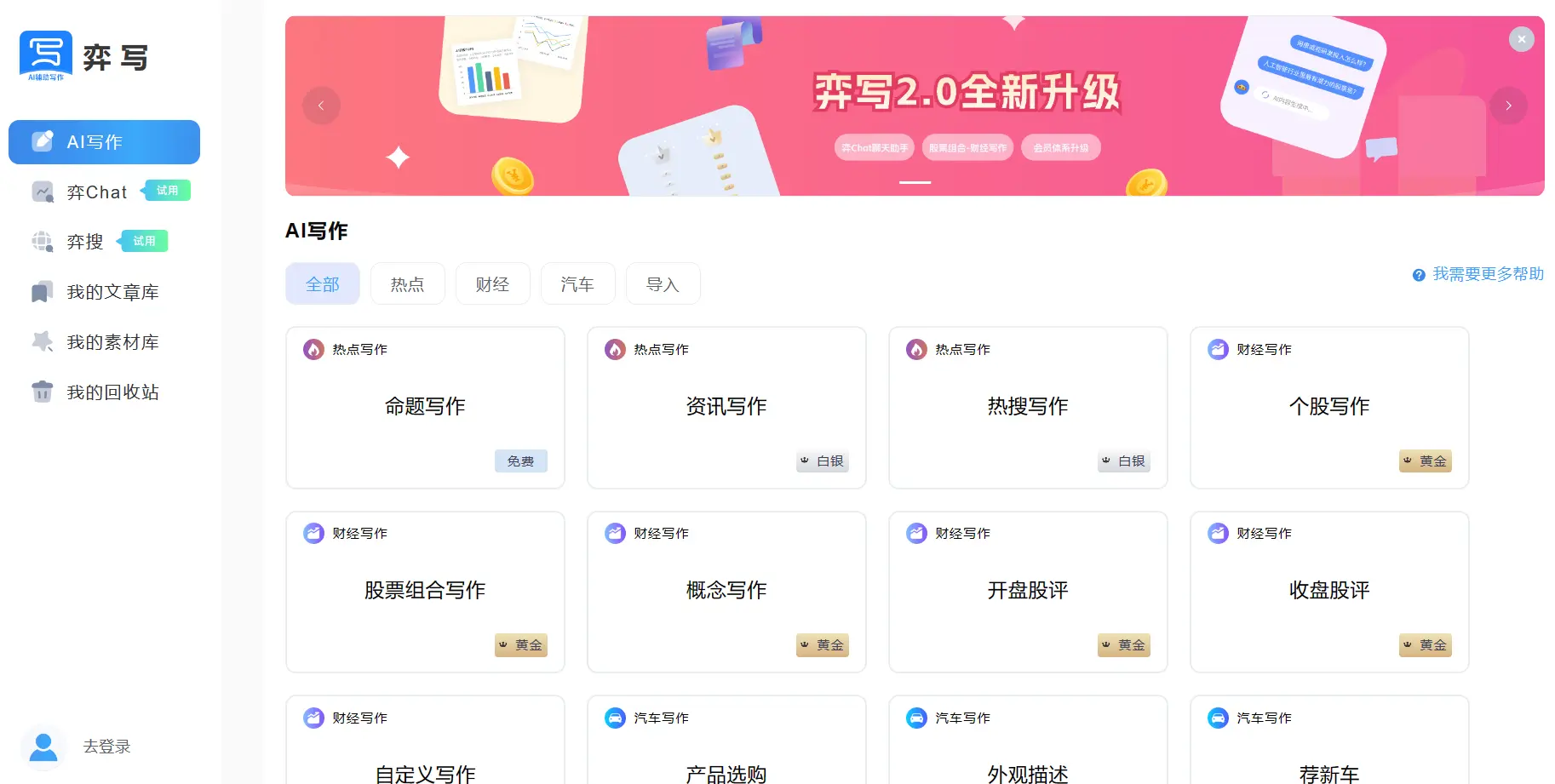
Task: Switch to the 导入 tab
Action: (663, 284)
